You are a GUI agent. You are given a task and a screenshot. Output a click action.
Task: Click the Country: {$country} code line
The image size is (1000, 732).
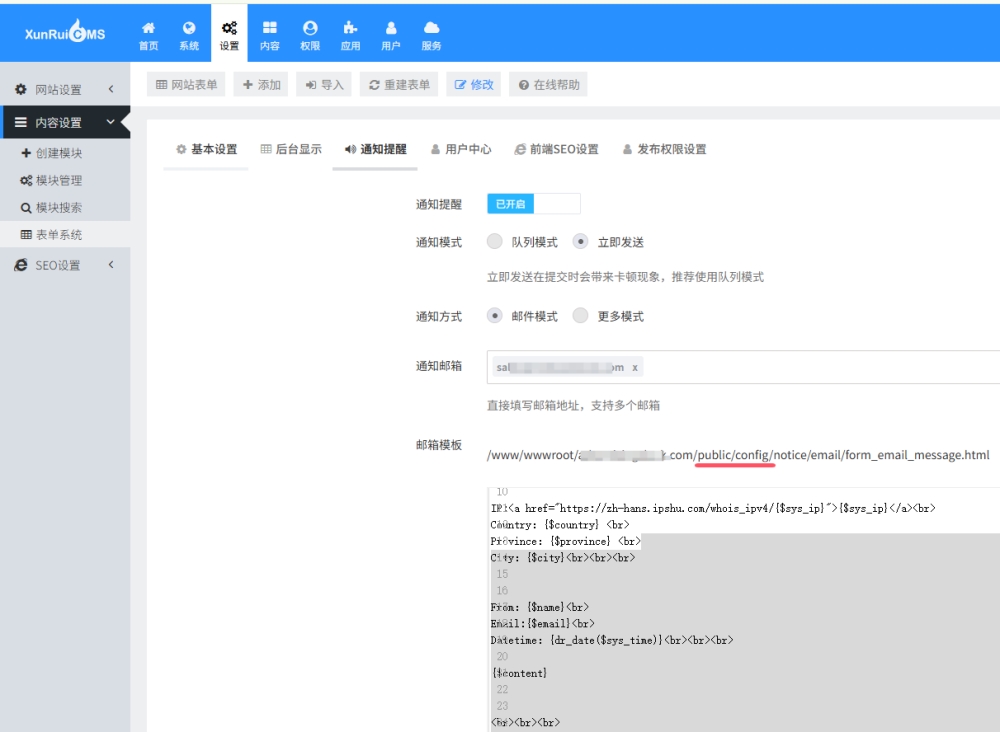point(560,525)
